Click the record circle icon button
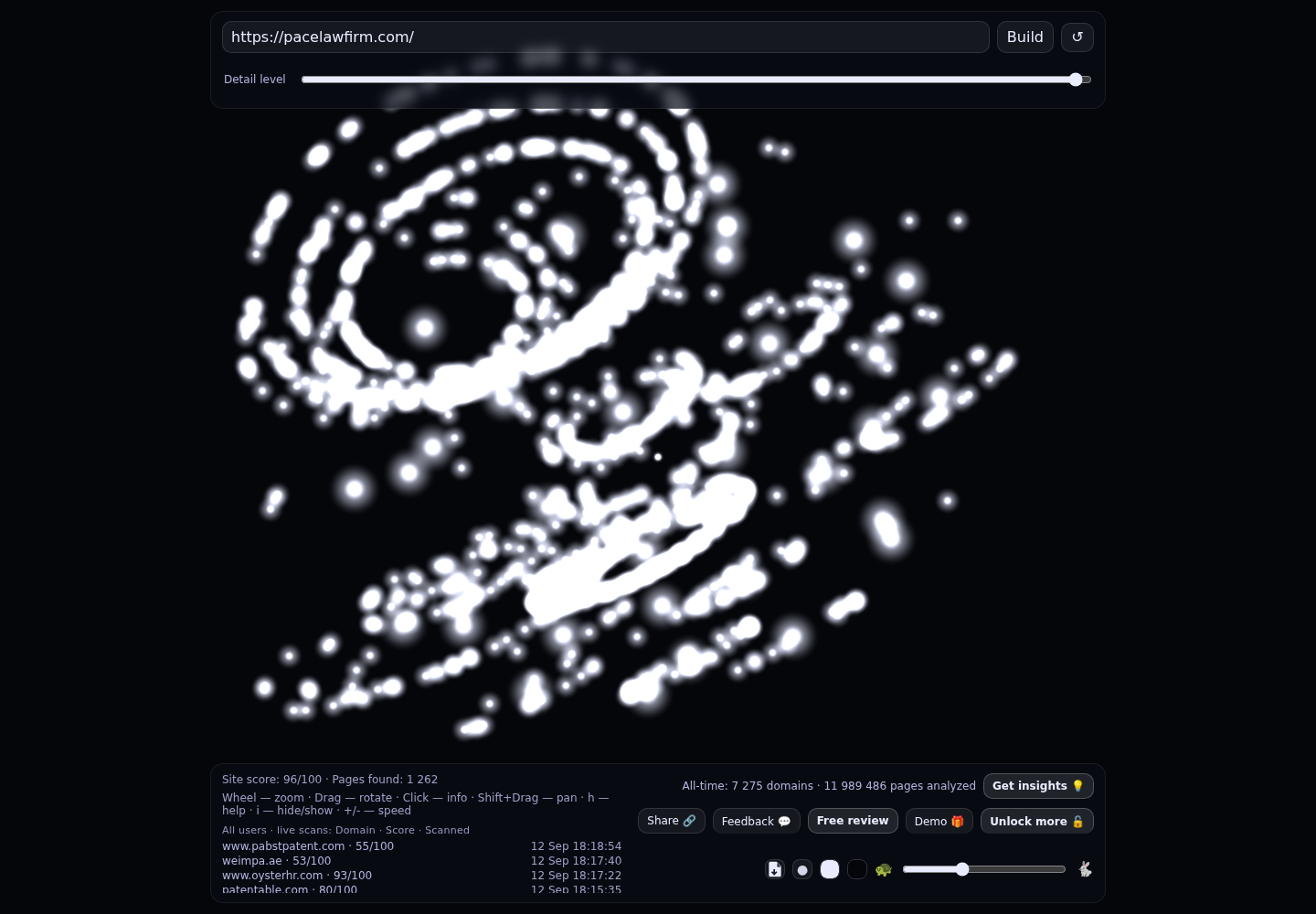Image resolution: width=1316 pixels, height=914 pixels. [x=802, y=869]
